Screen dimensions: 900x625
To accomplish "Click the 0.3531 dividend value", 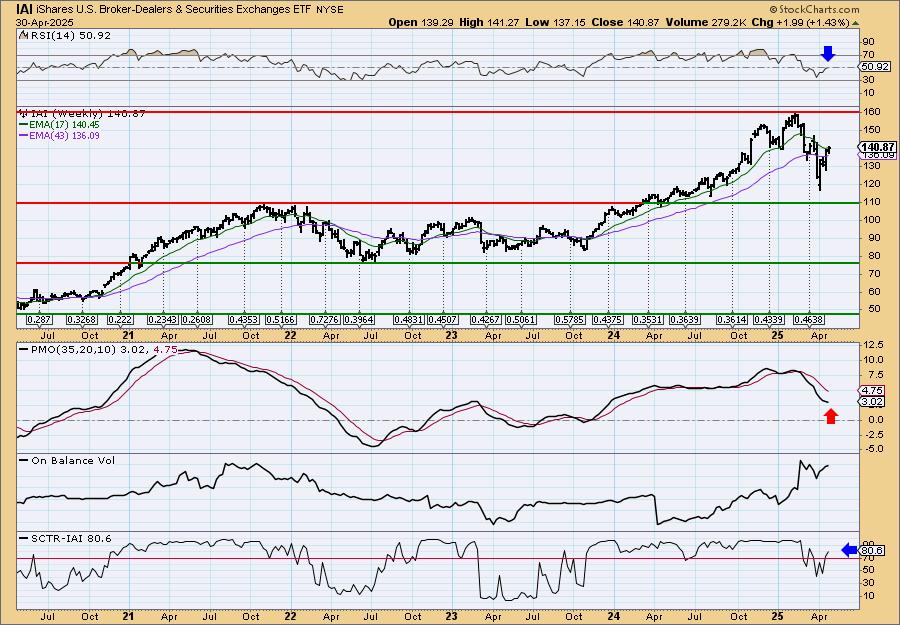I will click(648, 319).
